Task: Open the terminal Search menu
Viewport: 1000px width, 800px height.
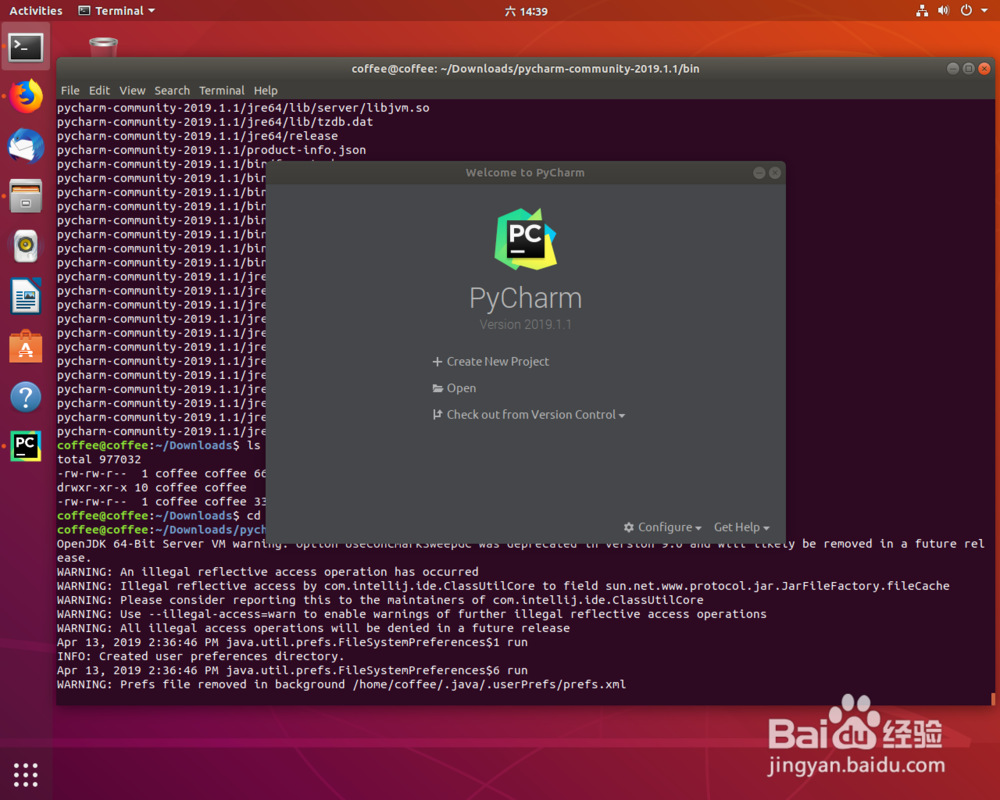Action: pos(172,91)
